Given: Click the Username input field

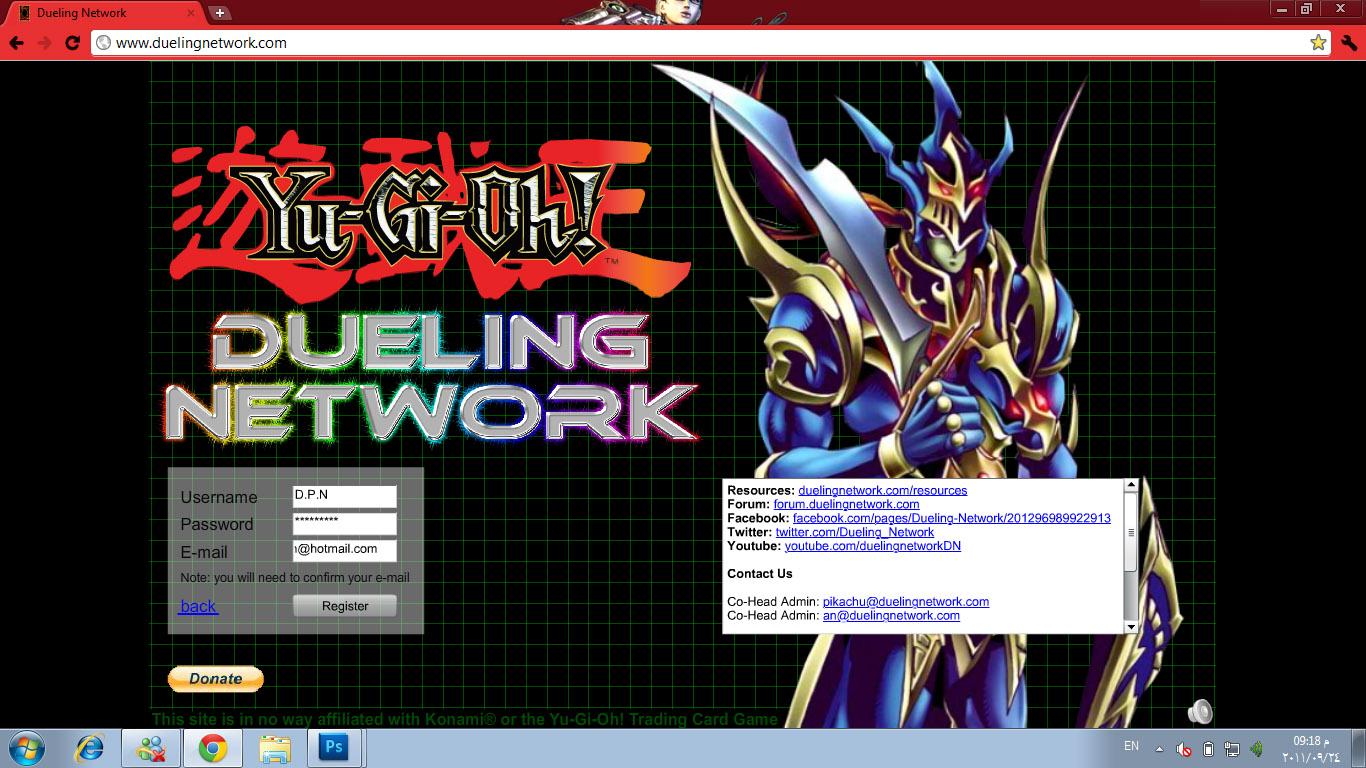Looking at the screenshot, I should tap(345, 497).
